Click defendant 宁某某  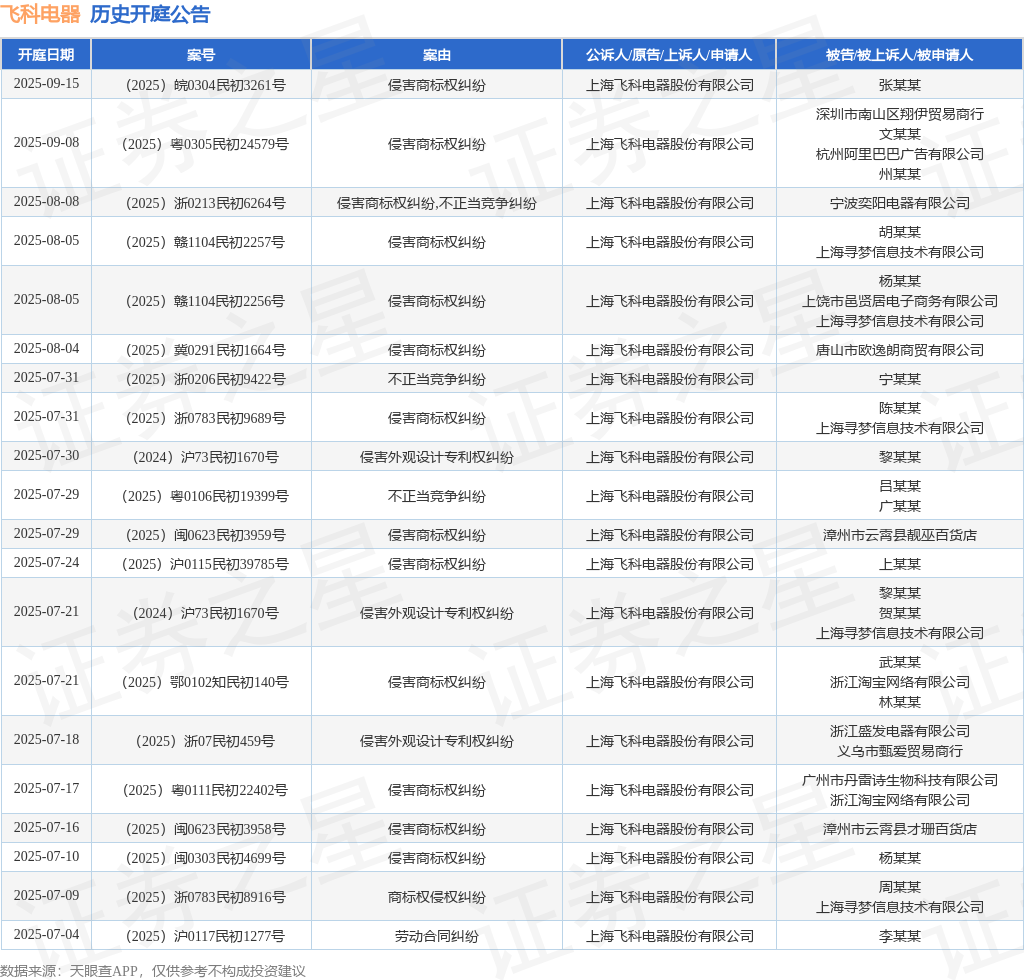pos(899,379)
